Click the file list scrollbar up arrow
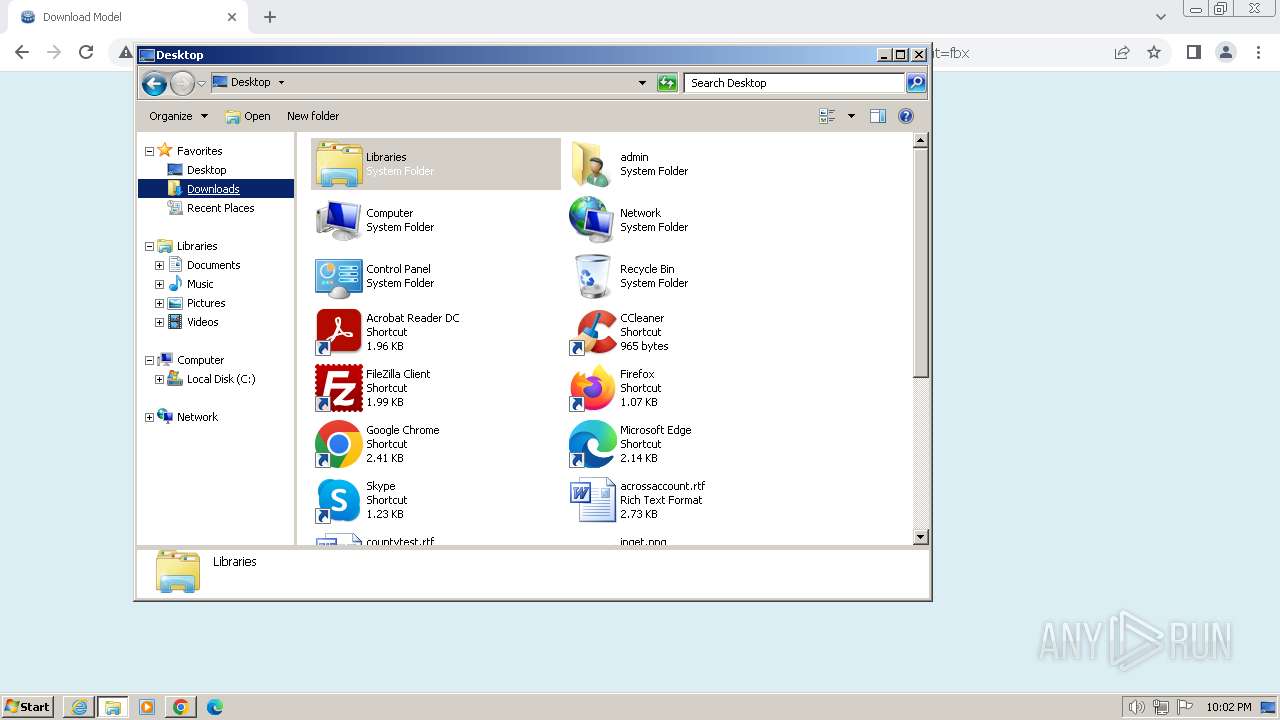The height and width of the screenshot is (720, 1280). [x=921, y=141]
